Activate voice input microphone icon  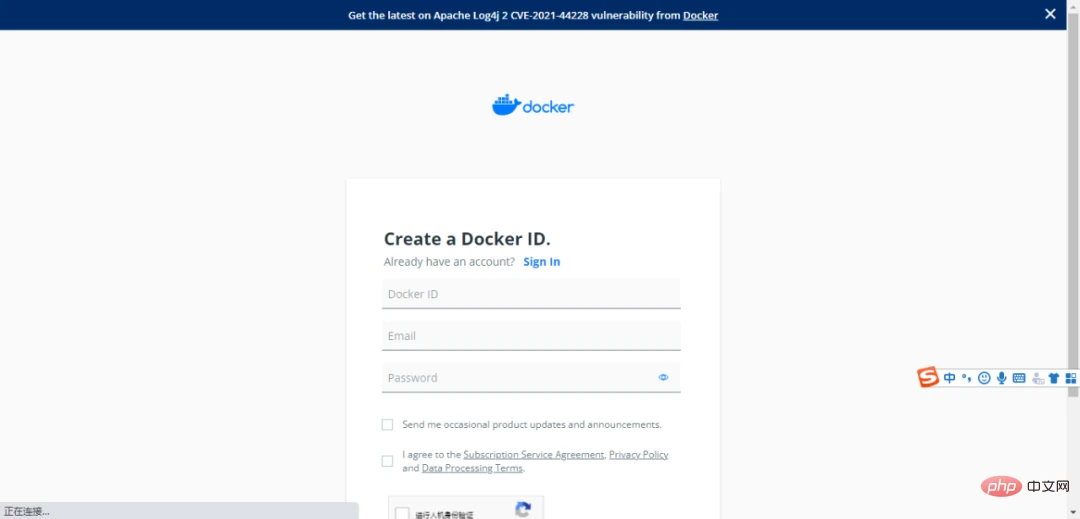1001,378
